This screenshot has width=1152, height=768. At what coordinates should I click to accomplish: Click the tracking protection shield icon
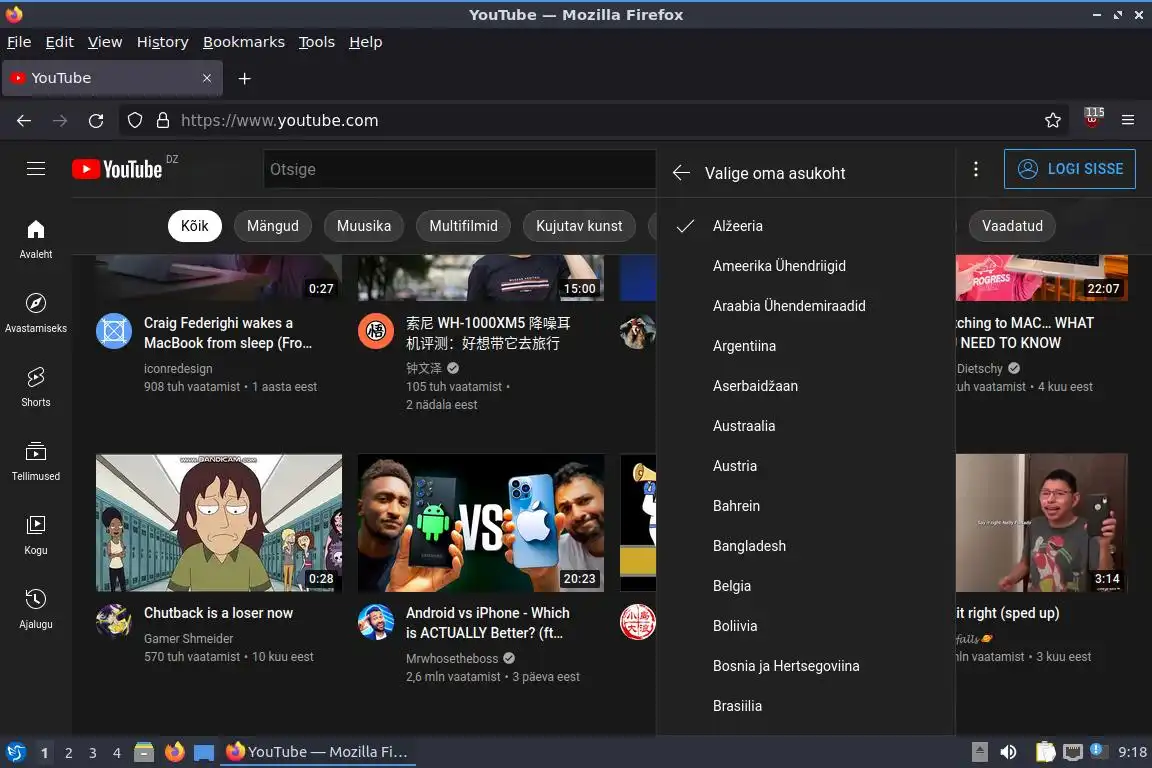click(135, 121)
